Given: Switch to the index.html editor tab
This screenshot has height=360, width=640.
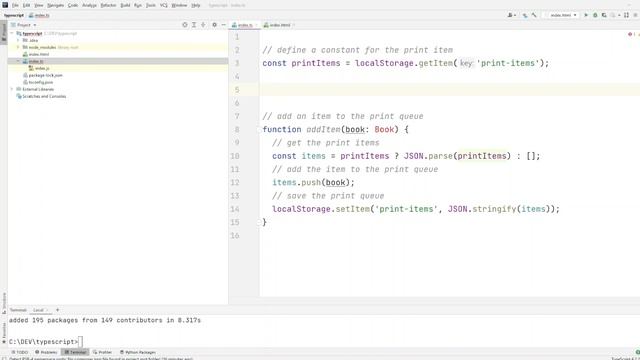Looking at the screenshot, I should tap(279, 25).
